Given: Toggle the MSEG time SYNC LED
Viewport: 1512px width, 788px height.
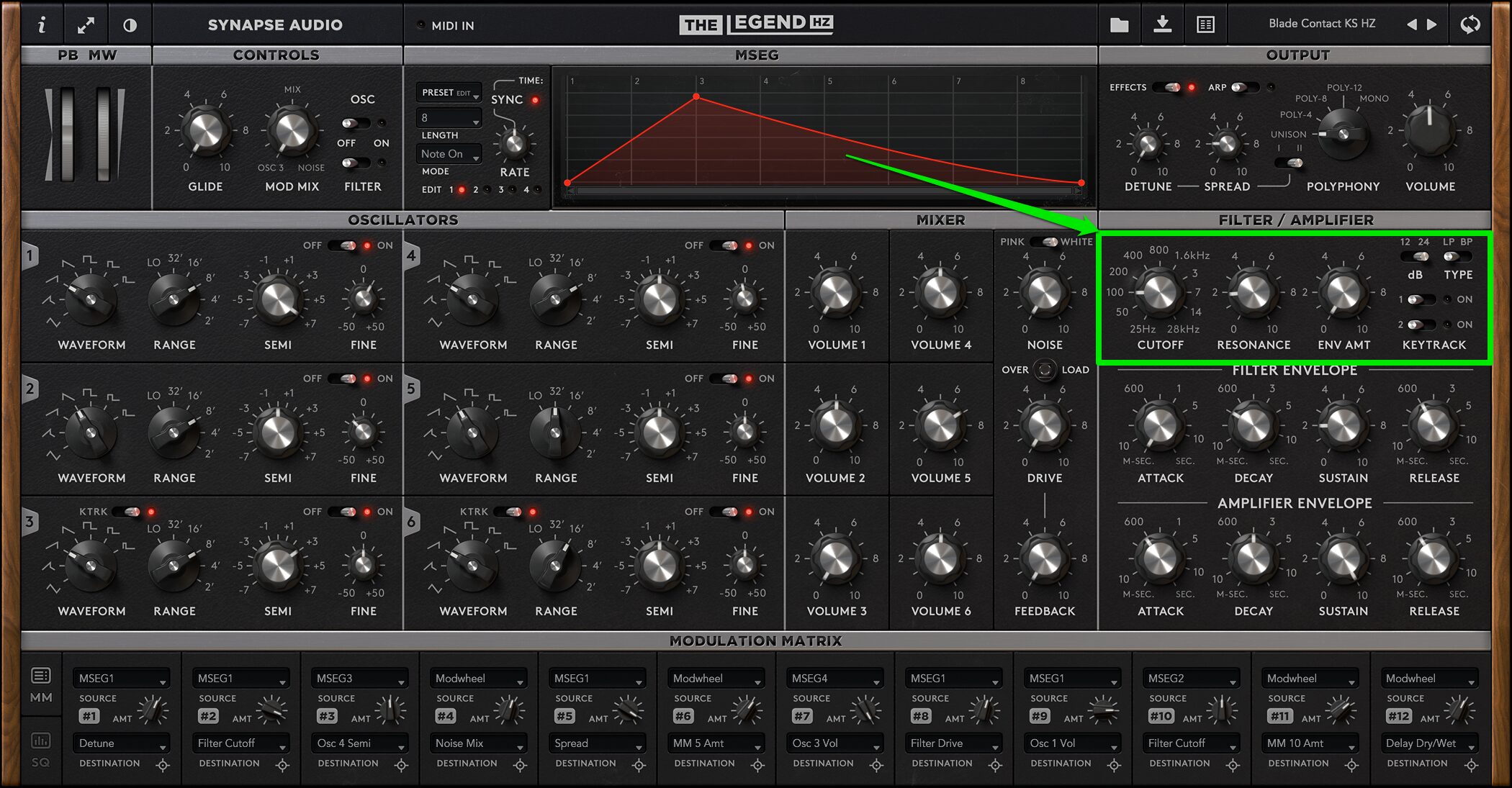Looking at the screenshot, I should pyautogui.click(x=535, y=100).
